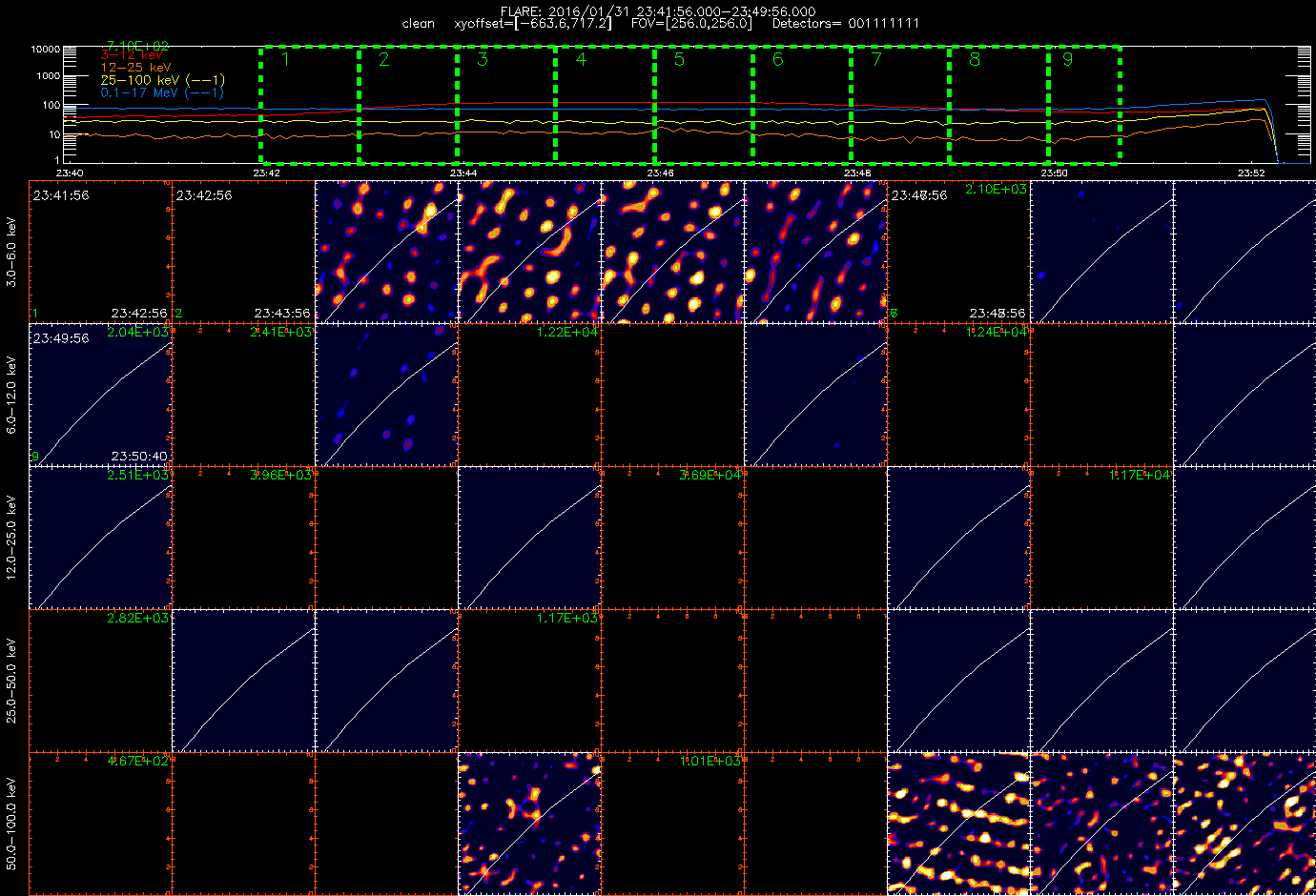Image resolution: width=1316 pixels, height=896 pixels.
Task: Select the green interval marker numbered 1
Action: pyautogui.click(x=285, y=59)
